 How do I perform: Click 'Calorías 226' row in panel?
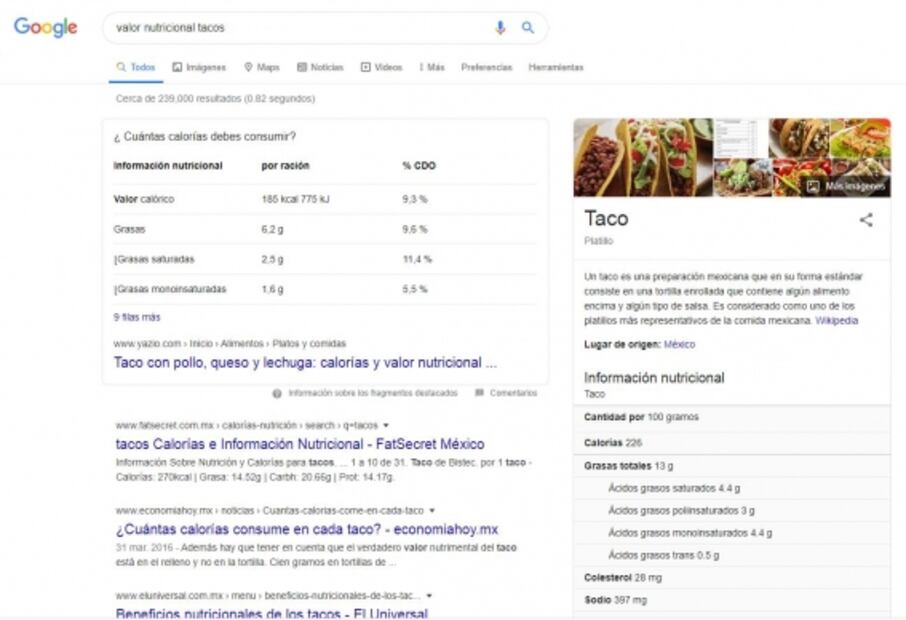[x=732, y=443]
